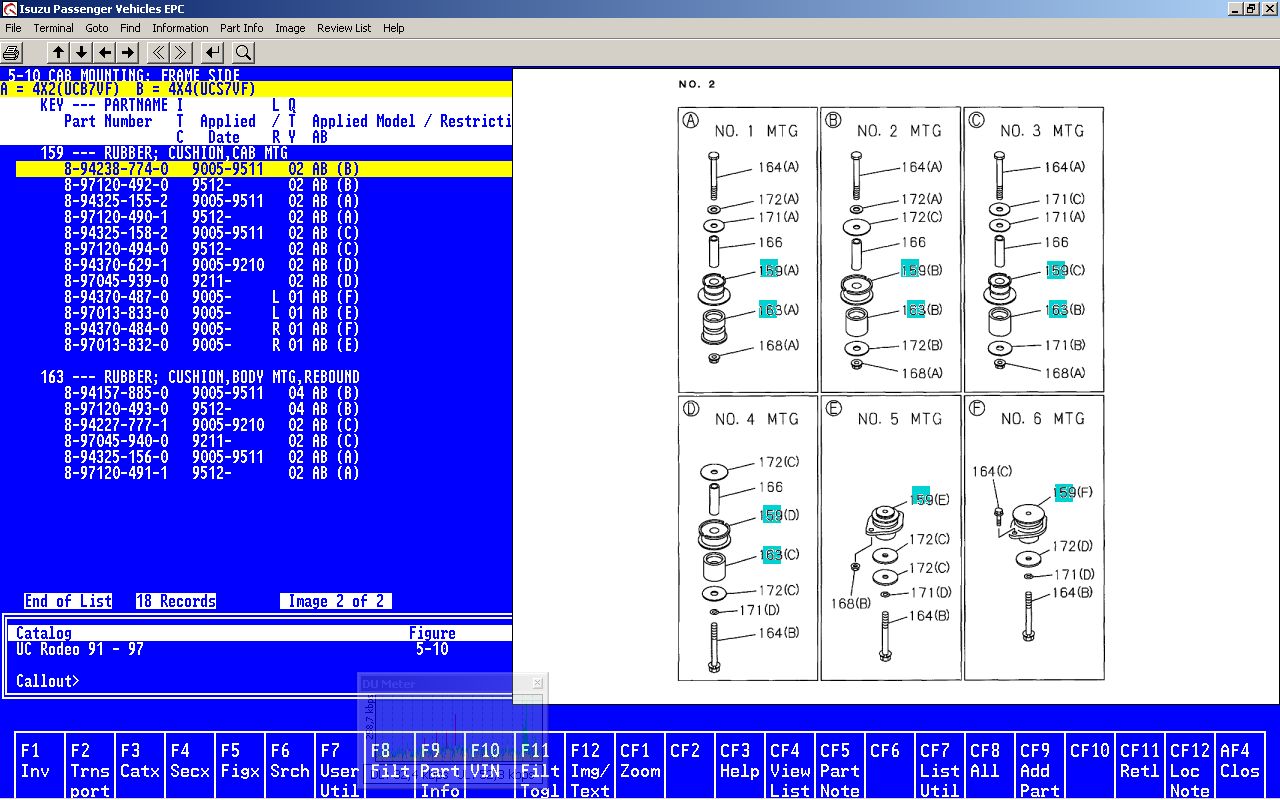
Task: Click the double right chevron toolbar button
Action: pyautogui.click(x=181, y=52)
